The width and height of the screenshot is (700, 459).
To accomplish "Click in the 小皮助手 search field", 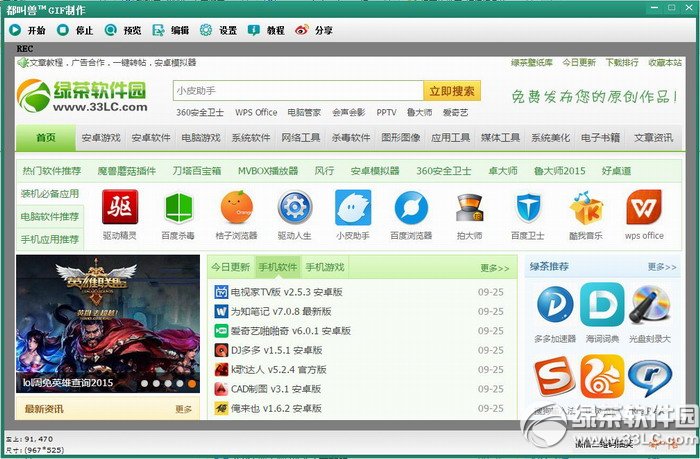I will click(298, 91).
